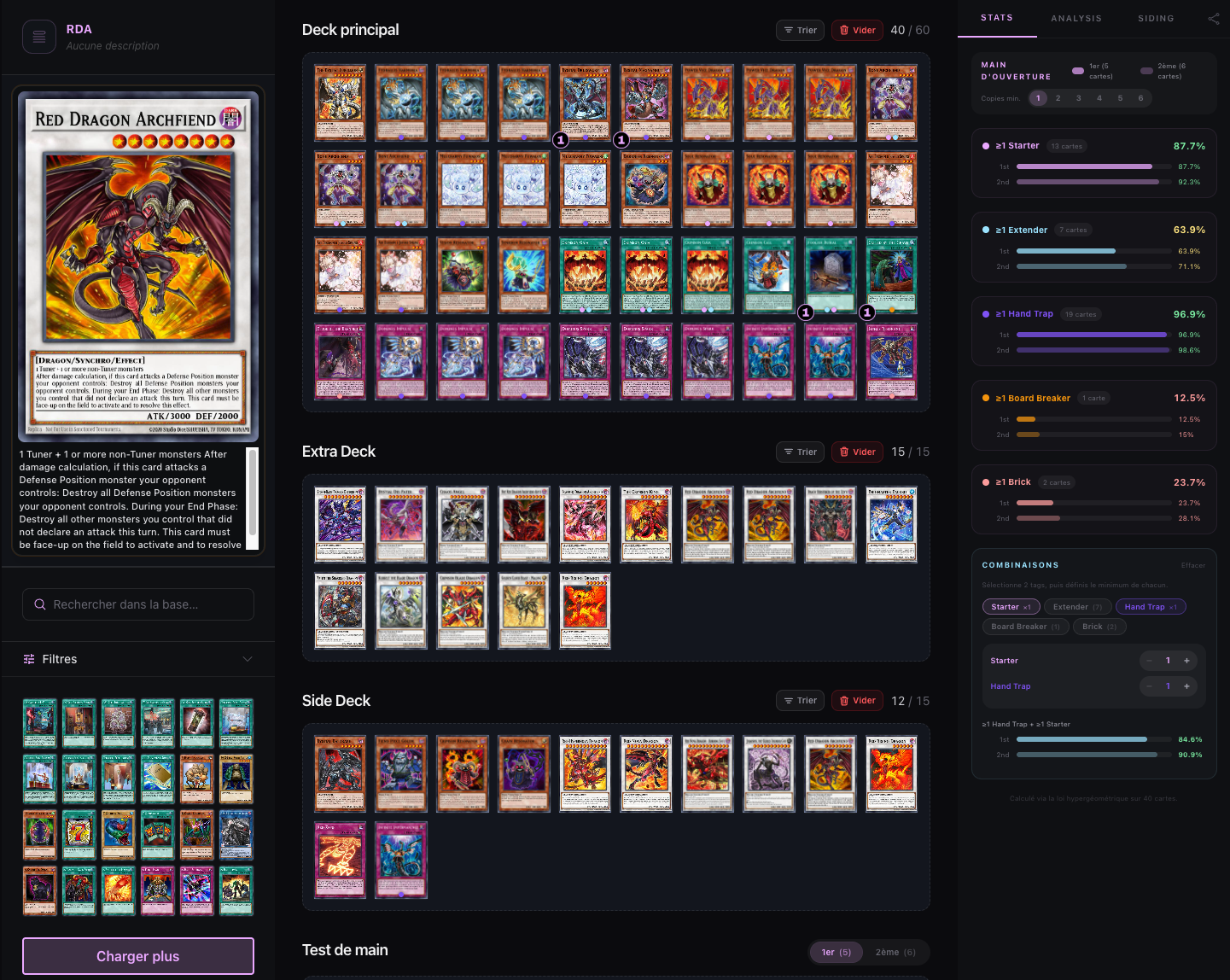Click the cyan dot beside ≥1 Extender
The height and width of the screenshot is (980, 1230).
tap(986, 230)
